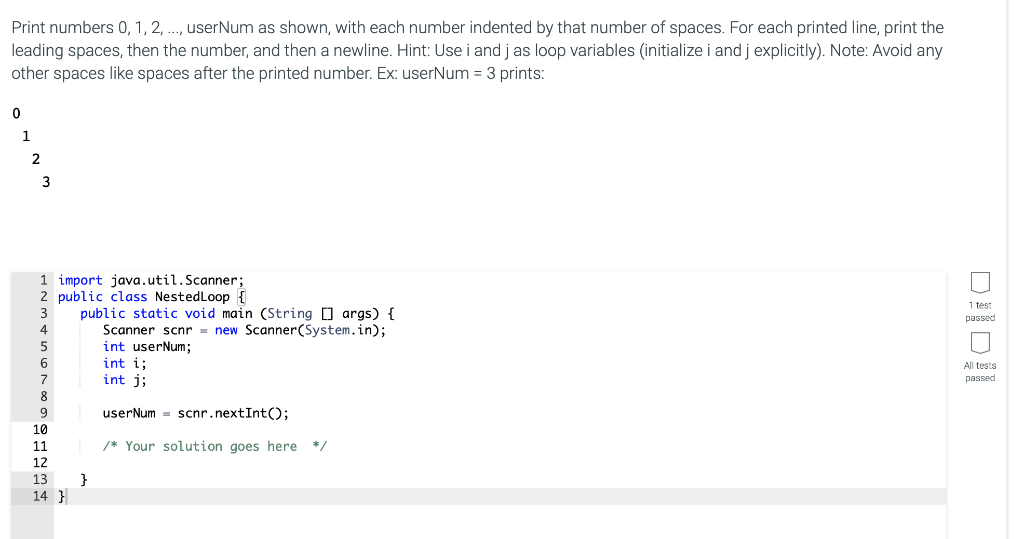Viewport: 1024px width, 539px height.
Task: Click the closing brace on line 14
Action: (61, 497)
